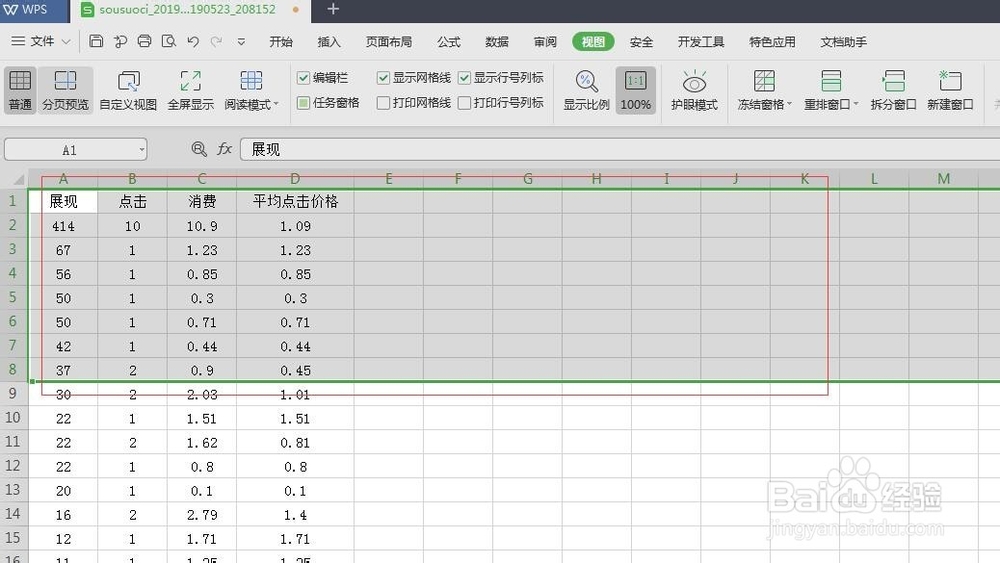Open Custom Views (自定义视图)
The image size is (1000, 563).
tap(128, 90)
